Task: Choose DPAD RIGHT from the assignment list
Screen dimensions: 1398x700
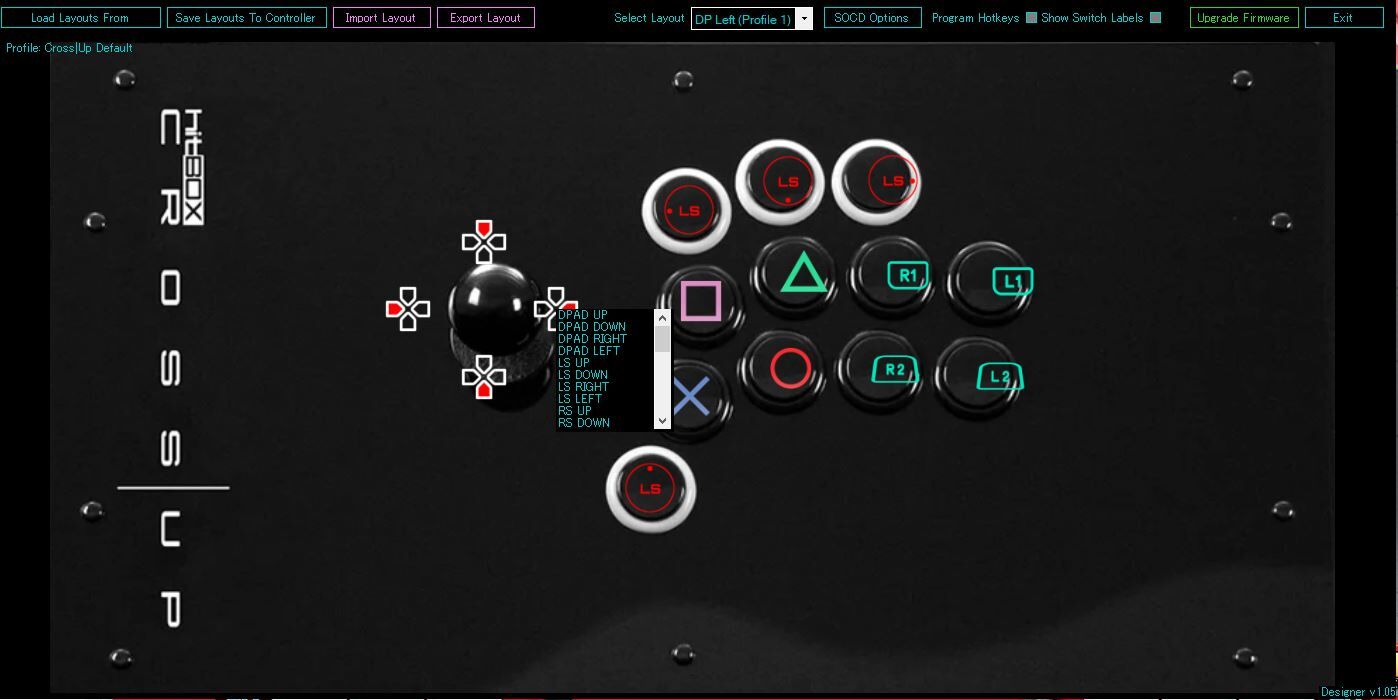Action: (x=591, y=339)
